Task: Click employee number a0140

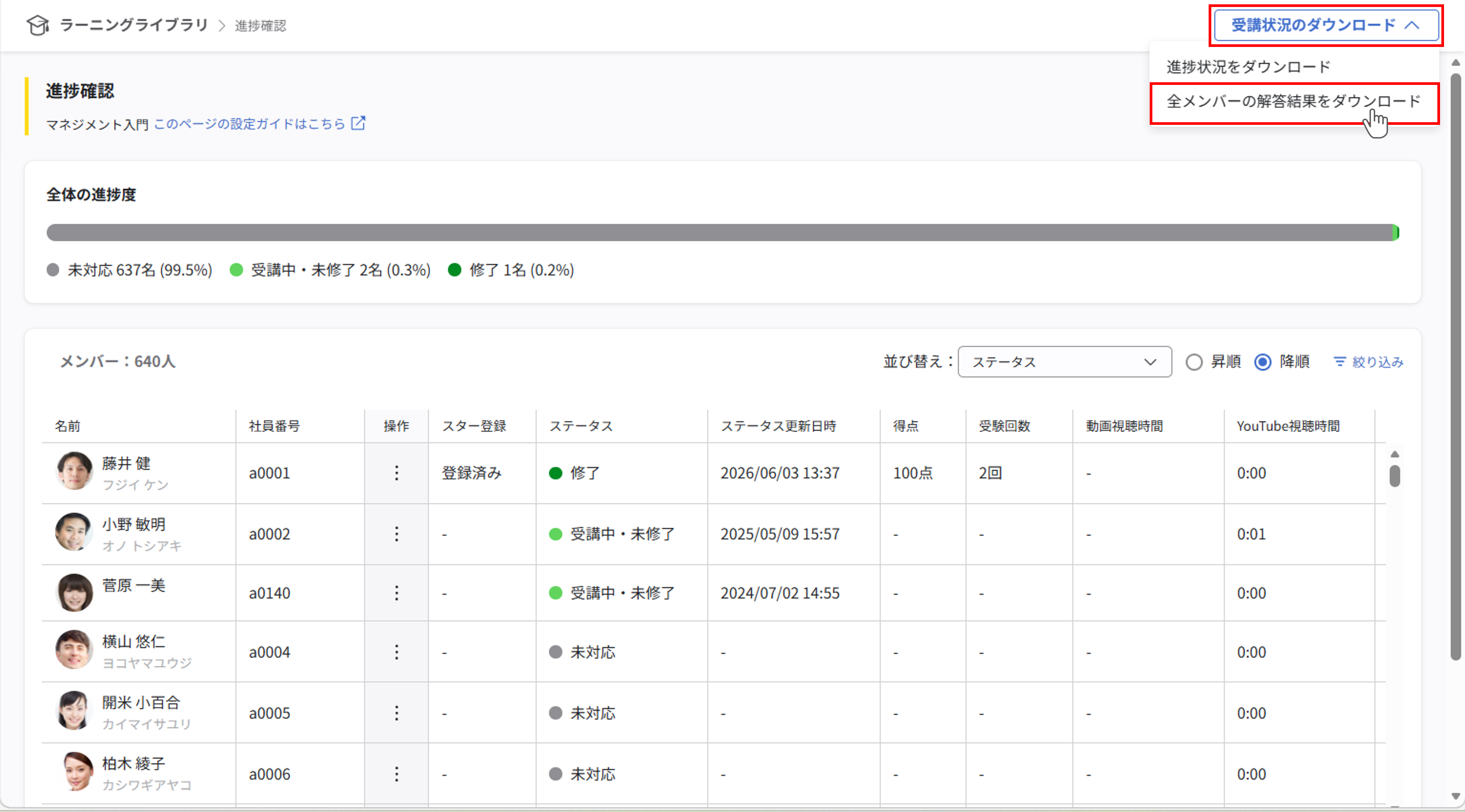Action: 269,593
